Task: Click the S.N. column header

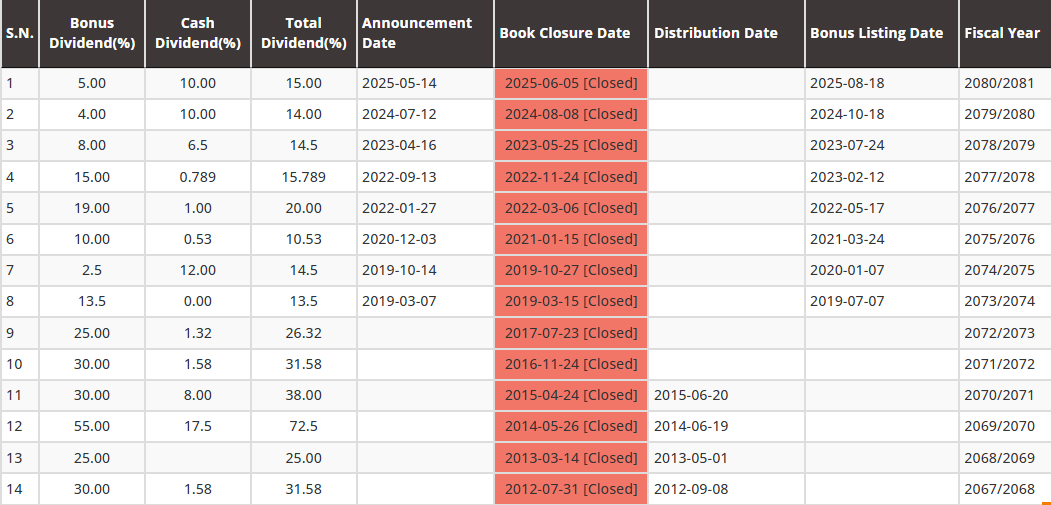Action: (19, 33)
